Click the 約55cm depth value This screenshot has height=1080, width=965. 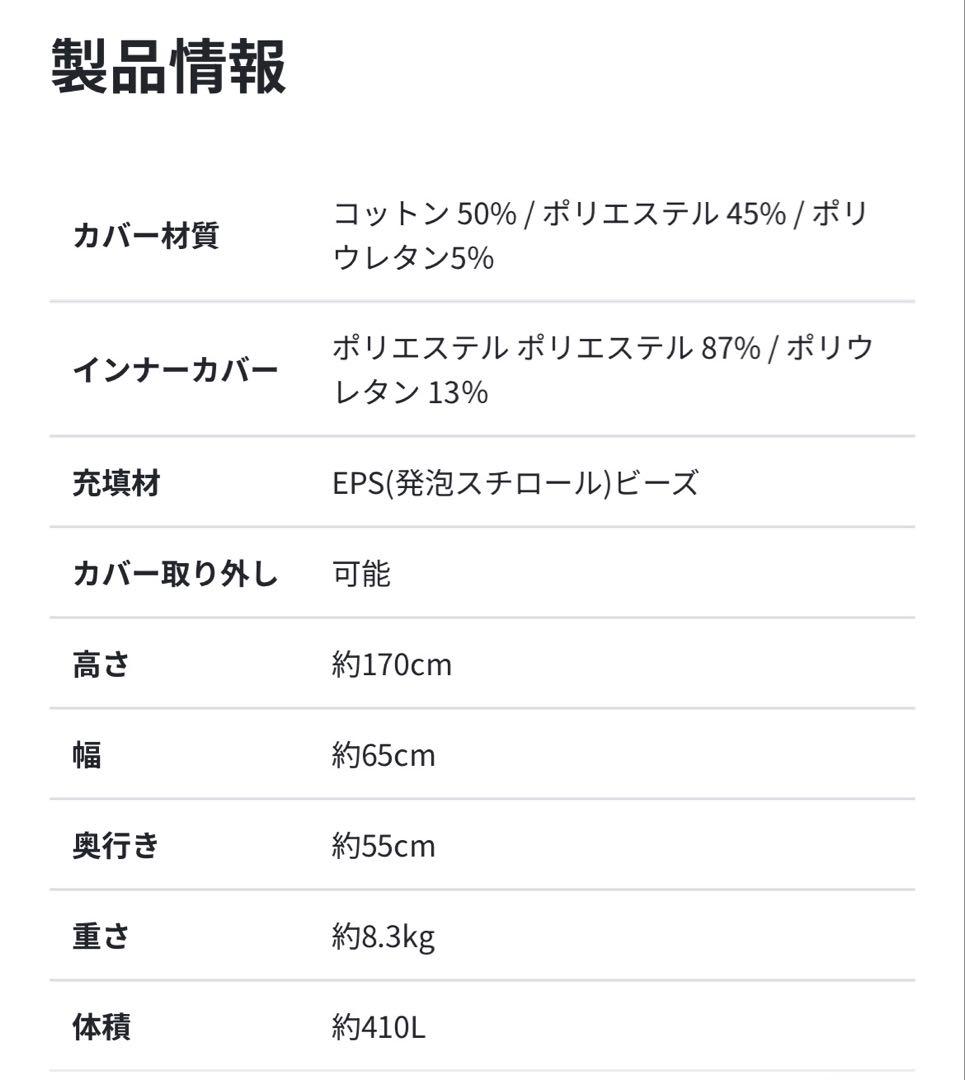[384, 846]
